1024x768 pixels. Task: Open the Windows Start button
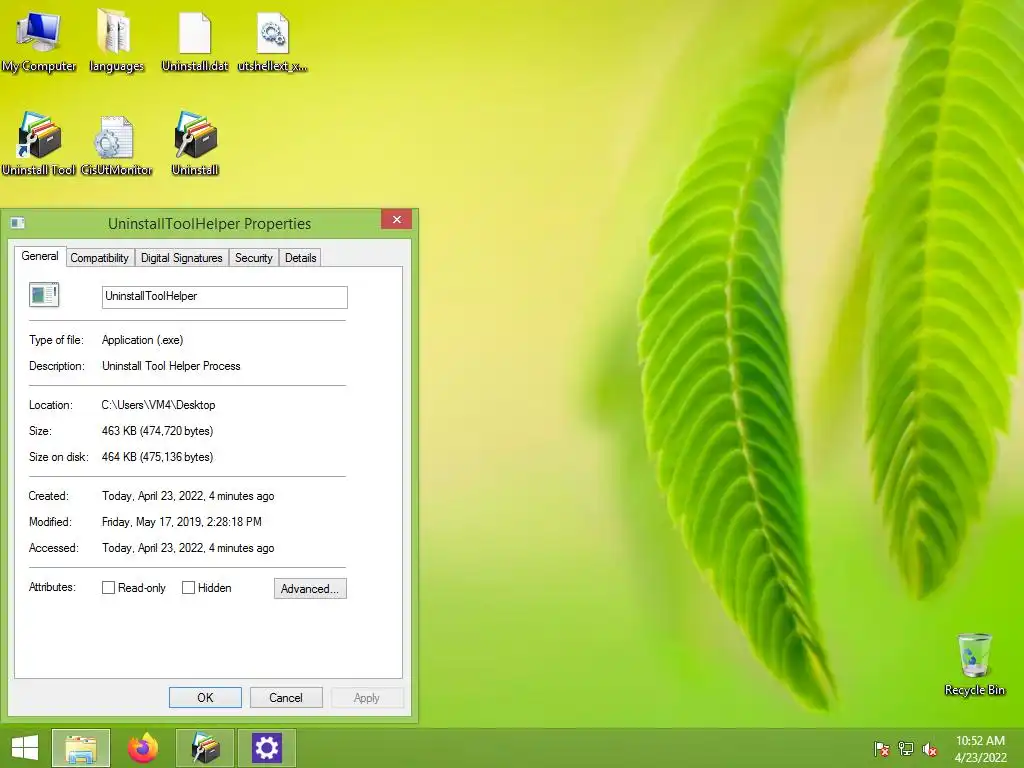25,748
